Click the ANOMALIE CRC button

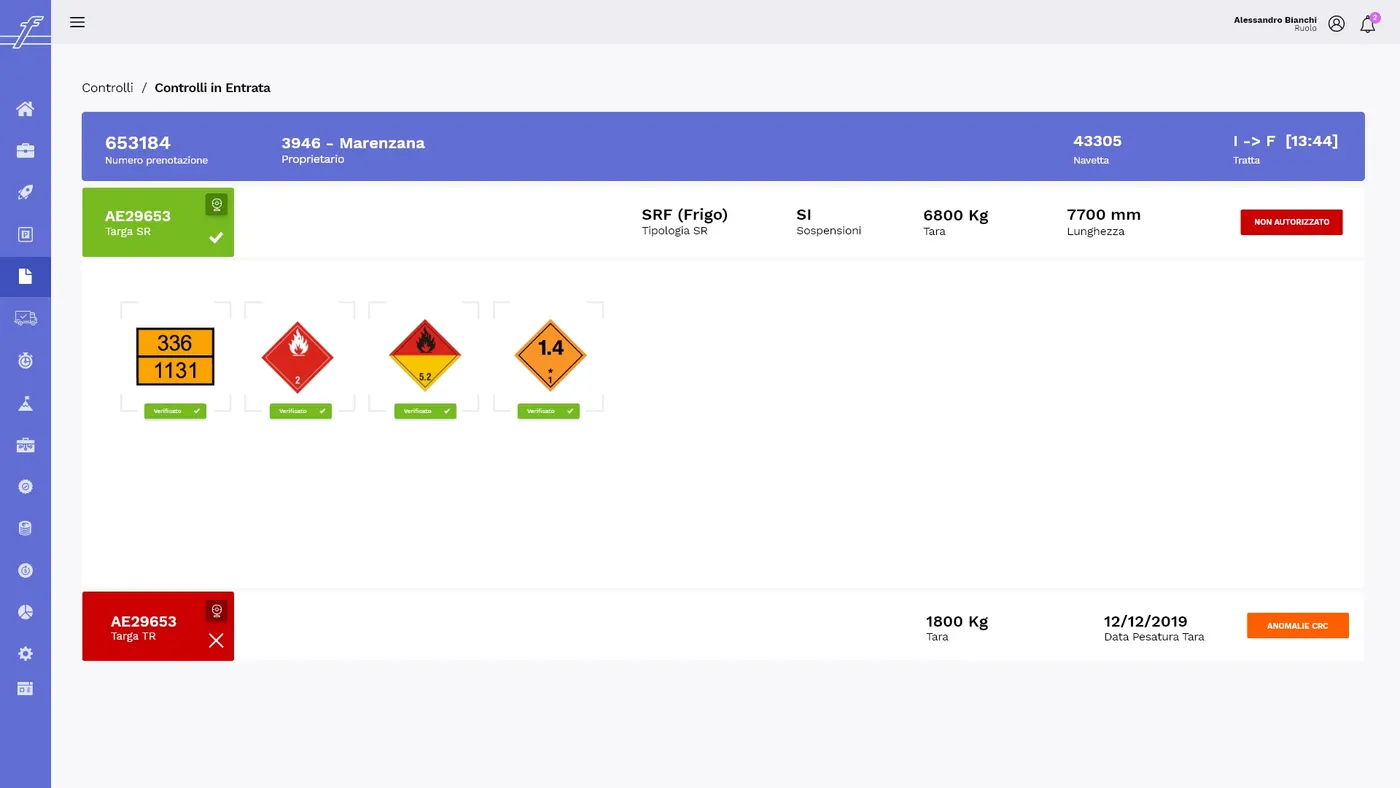click(1297, 626)
